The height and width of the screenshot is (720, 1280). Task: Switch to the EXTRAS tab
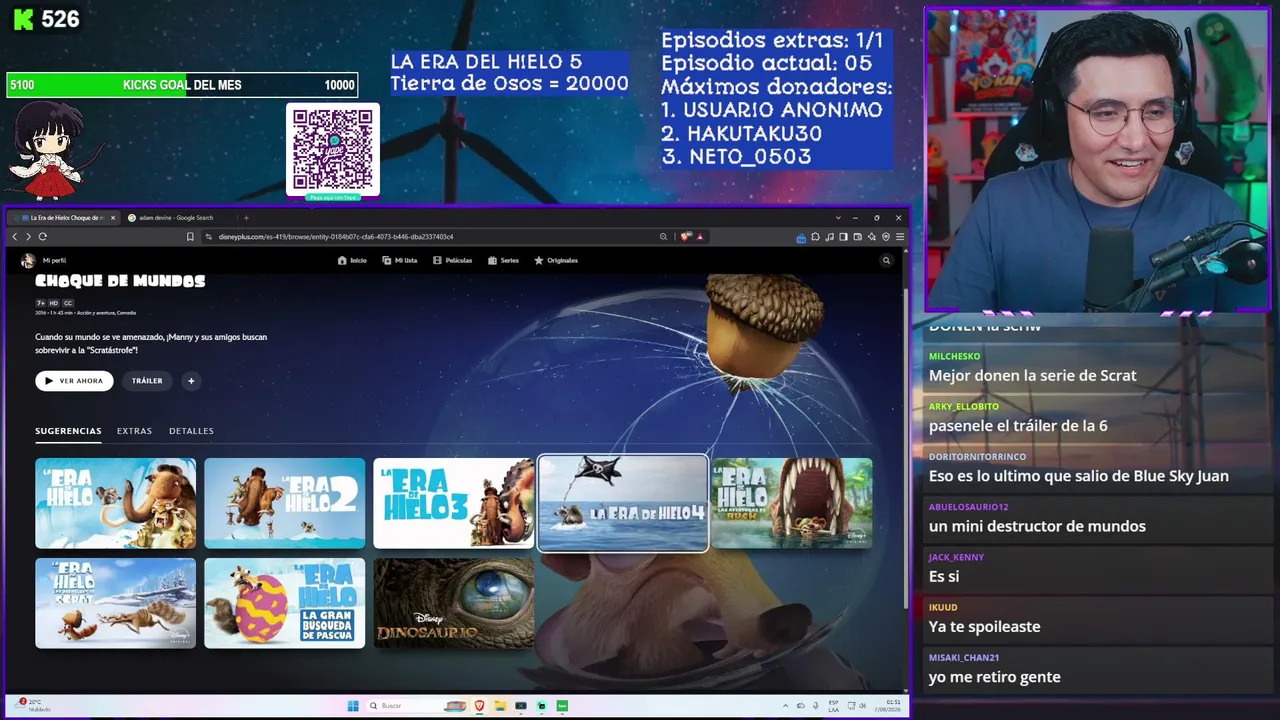[134, 431]
